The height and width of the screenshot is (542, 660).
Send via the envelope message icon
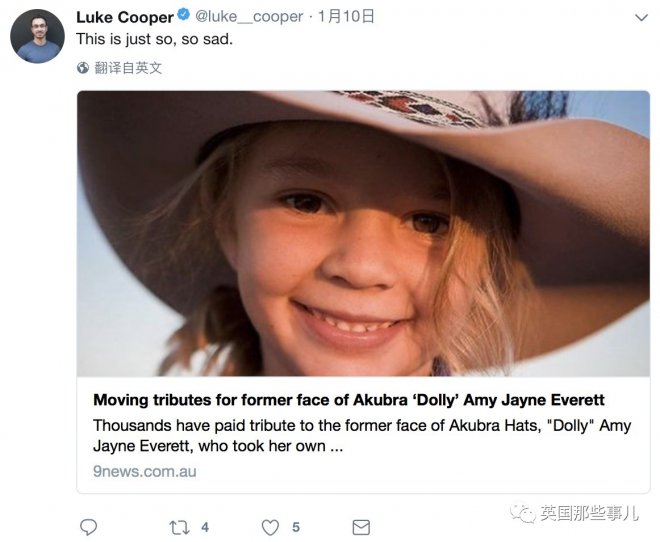point(361,526)
